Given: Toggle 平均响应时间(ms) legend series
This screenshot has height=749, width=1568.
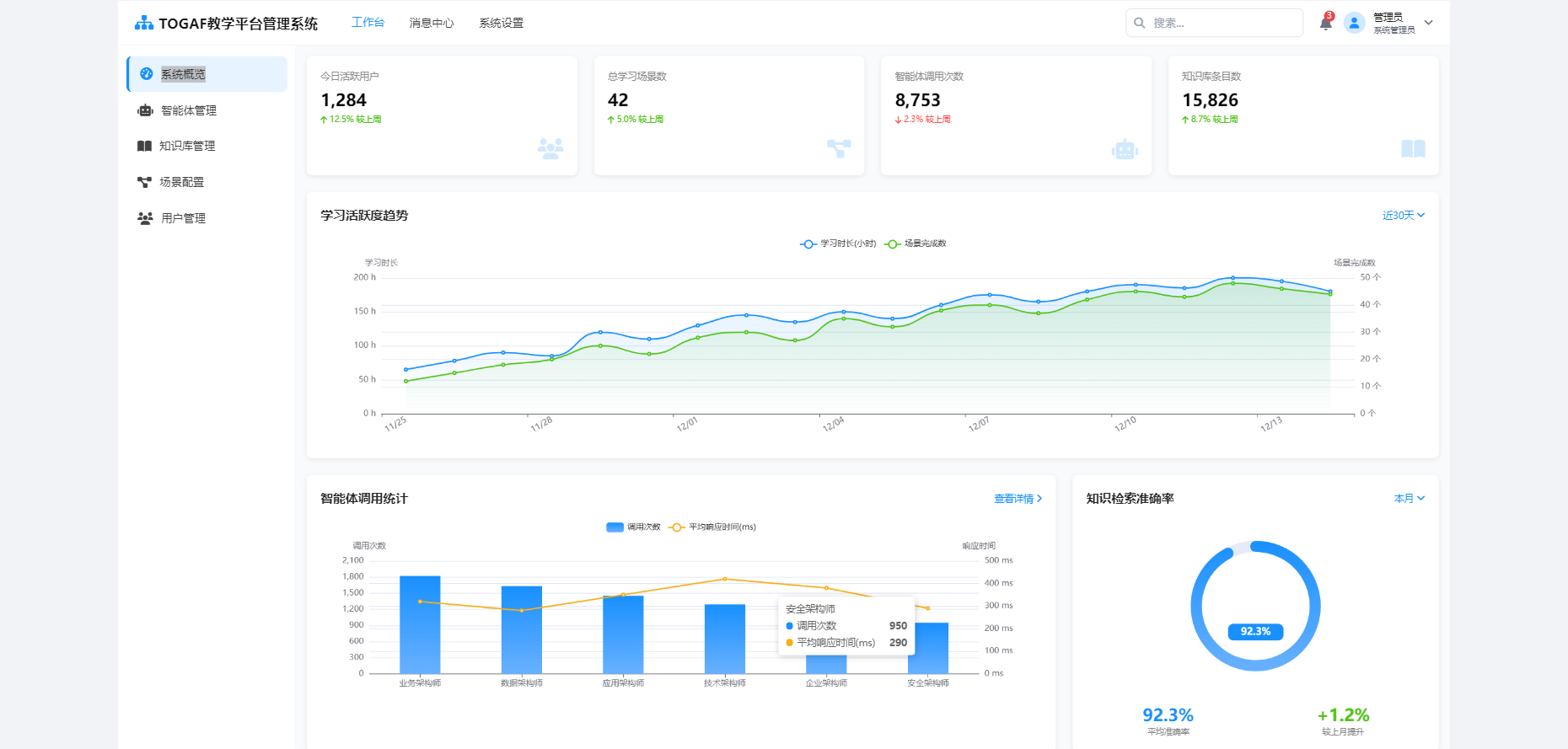Looking at the screenshot, I should pyautogui.click(x=712, y=527).
